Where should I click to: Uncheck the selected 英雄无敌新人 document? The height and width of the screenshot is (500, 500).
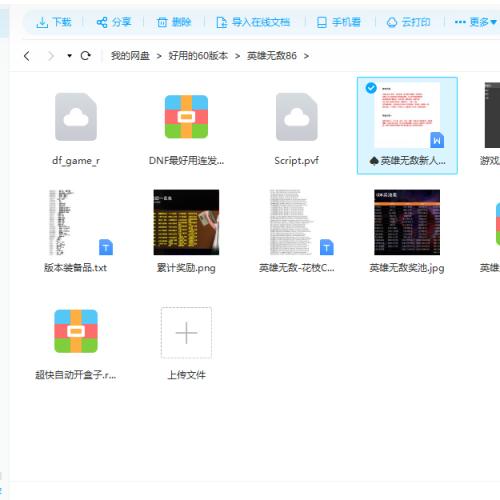pos(371,88)
